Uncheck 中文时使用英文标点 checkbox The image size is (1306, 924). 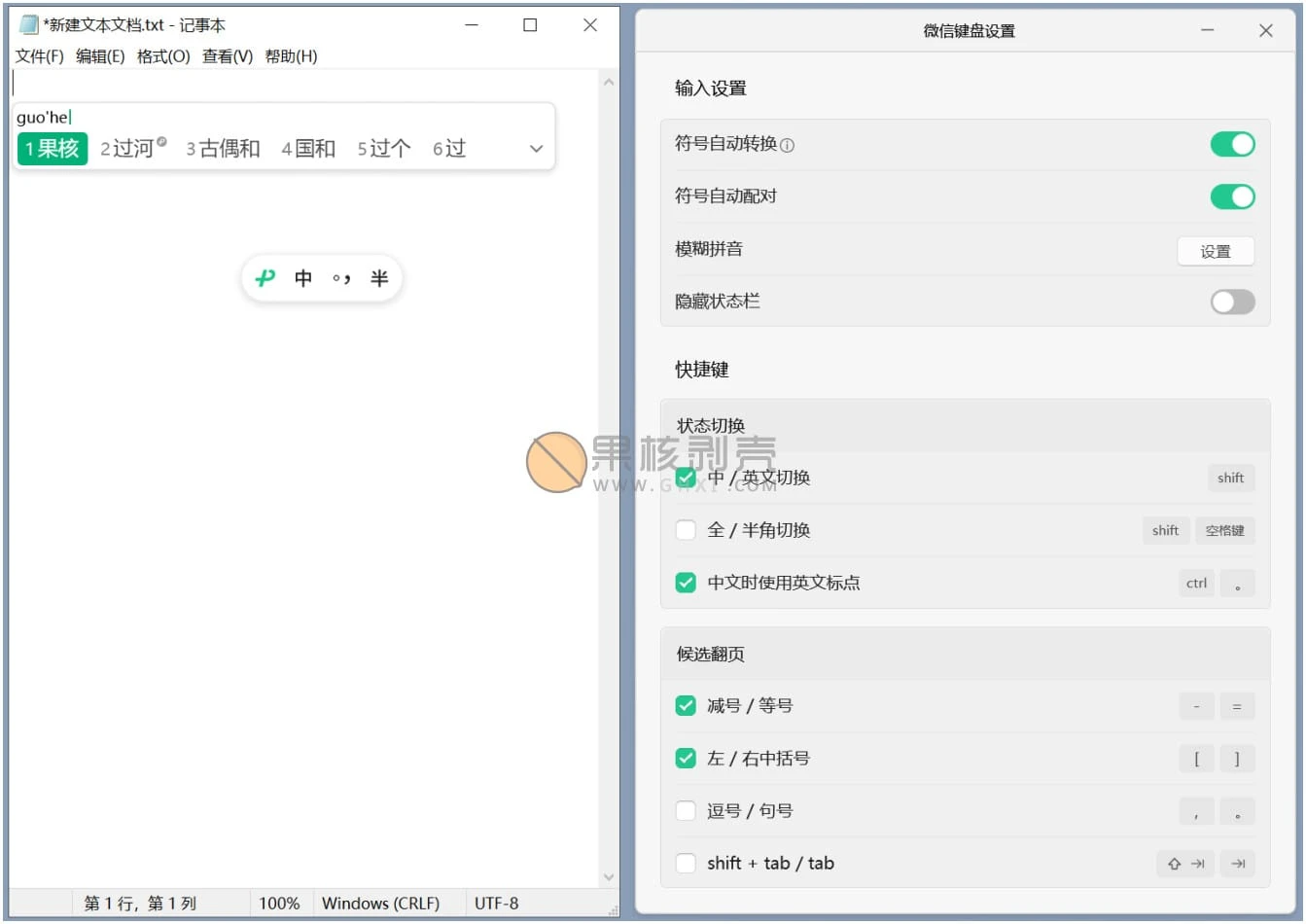click(x=686, y=583)
